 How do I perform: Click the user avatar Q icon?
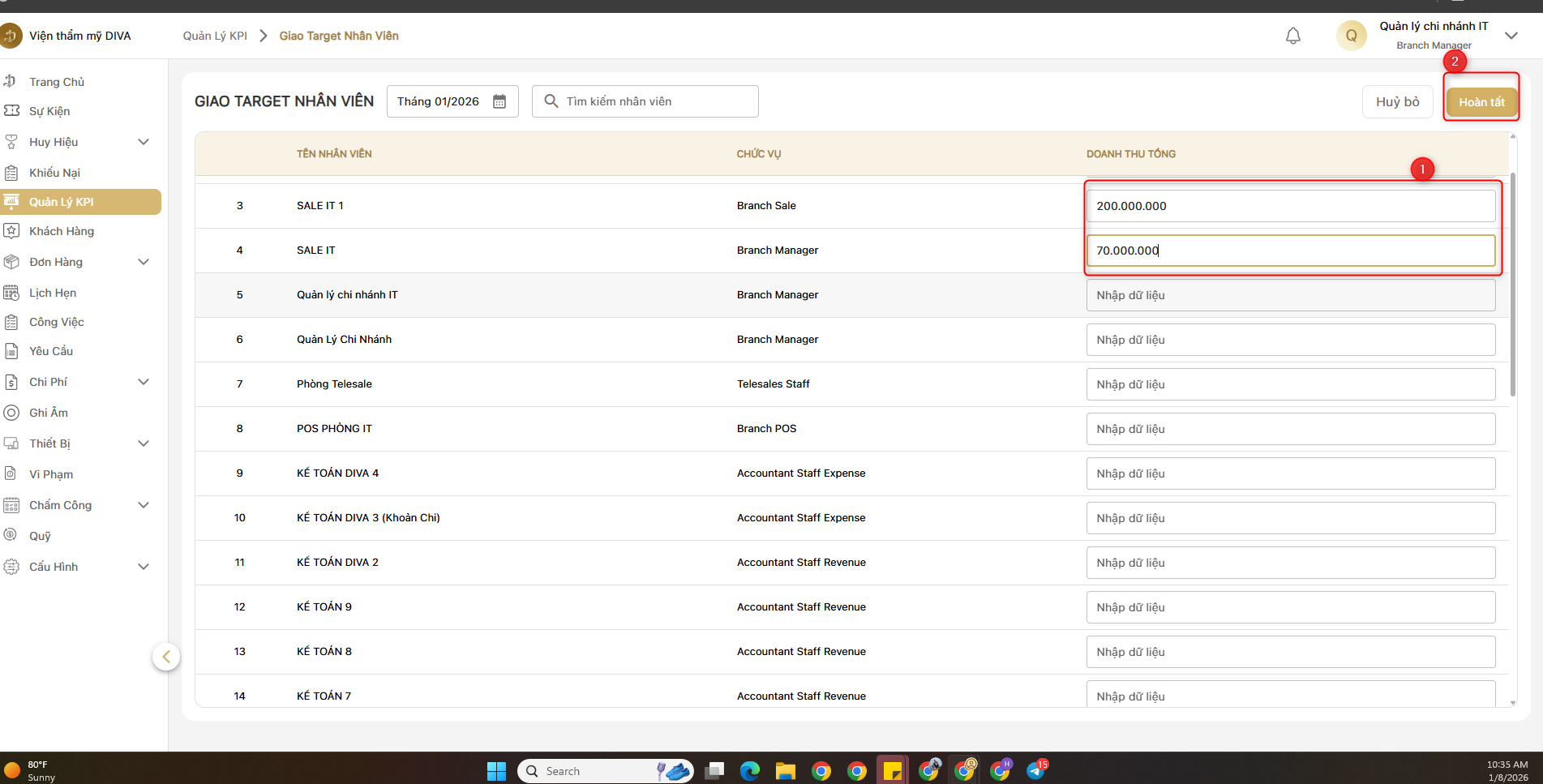(1351, 36)
